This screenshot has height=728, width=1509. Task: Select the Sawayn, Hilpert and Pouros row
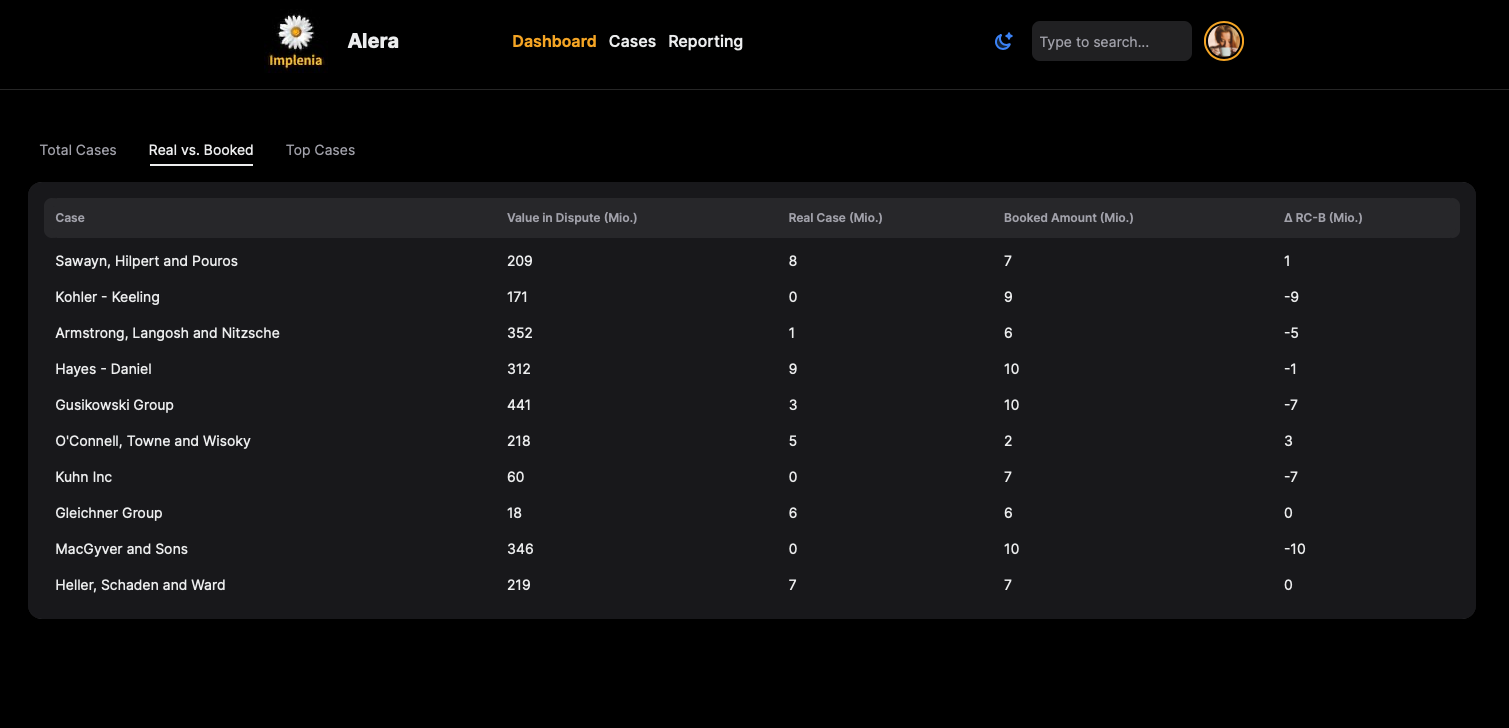pyautogui.click(x=752, y=261)
